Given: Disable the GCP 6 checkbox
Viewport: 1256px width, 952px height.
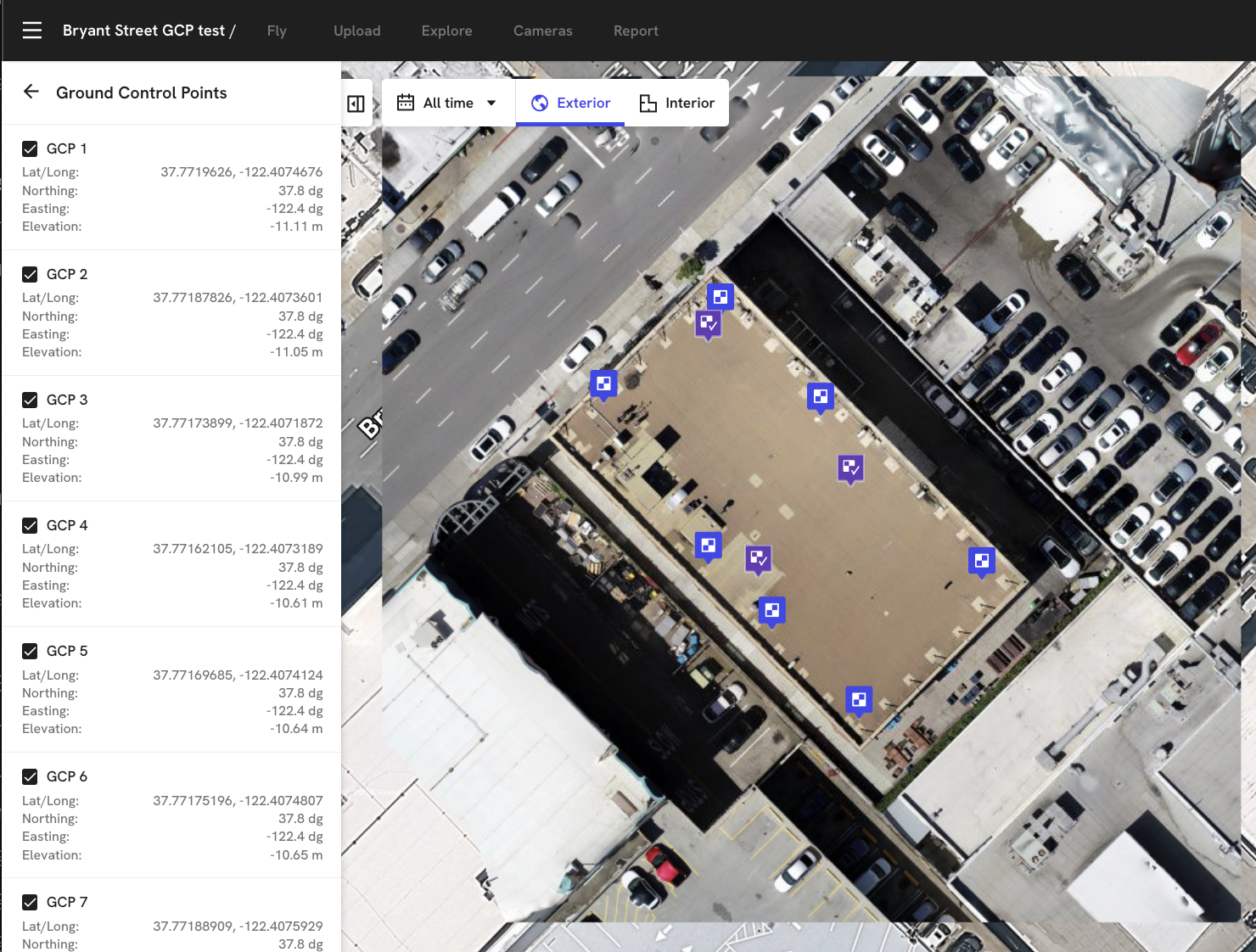Looking at the screenshot, I should [x=30, y=776].
